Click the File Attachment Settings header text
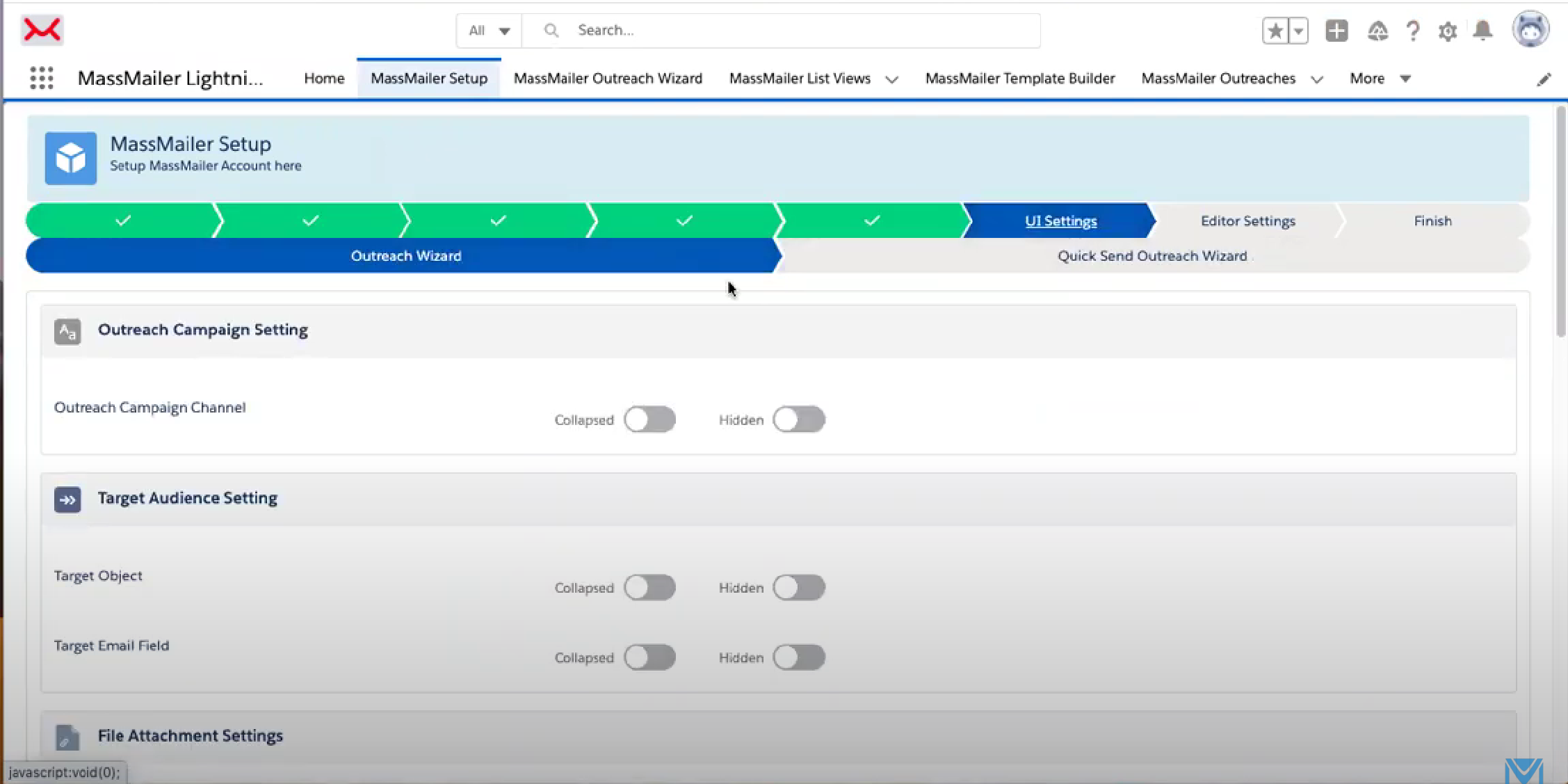The image size is (1568, 784). (x=191, y=735)
